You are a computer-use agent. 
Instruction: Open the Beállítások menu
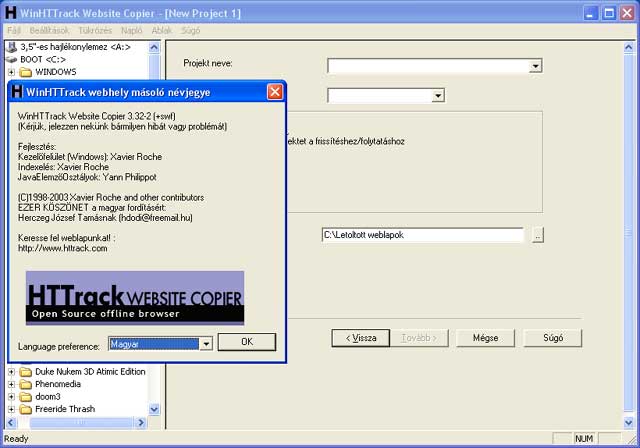[x=49, y=31]
